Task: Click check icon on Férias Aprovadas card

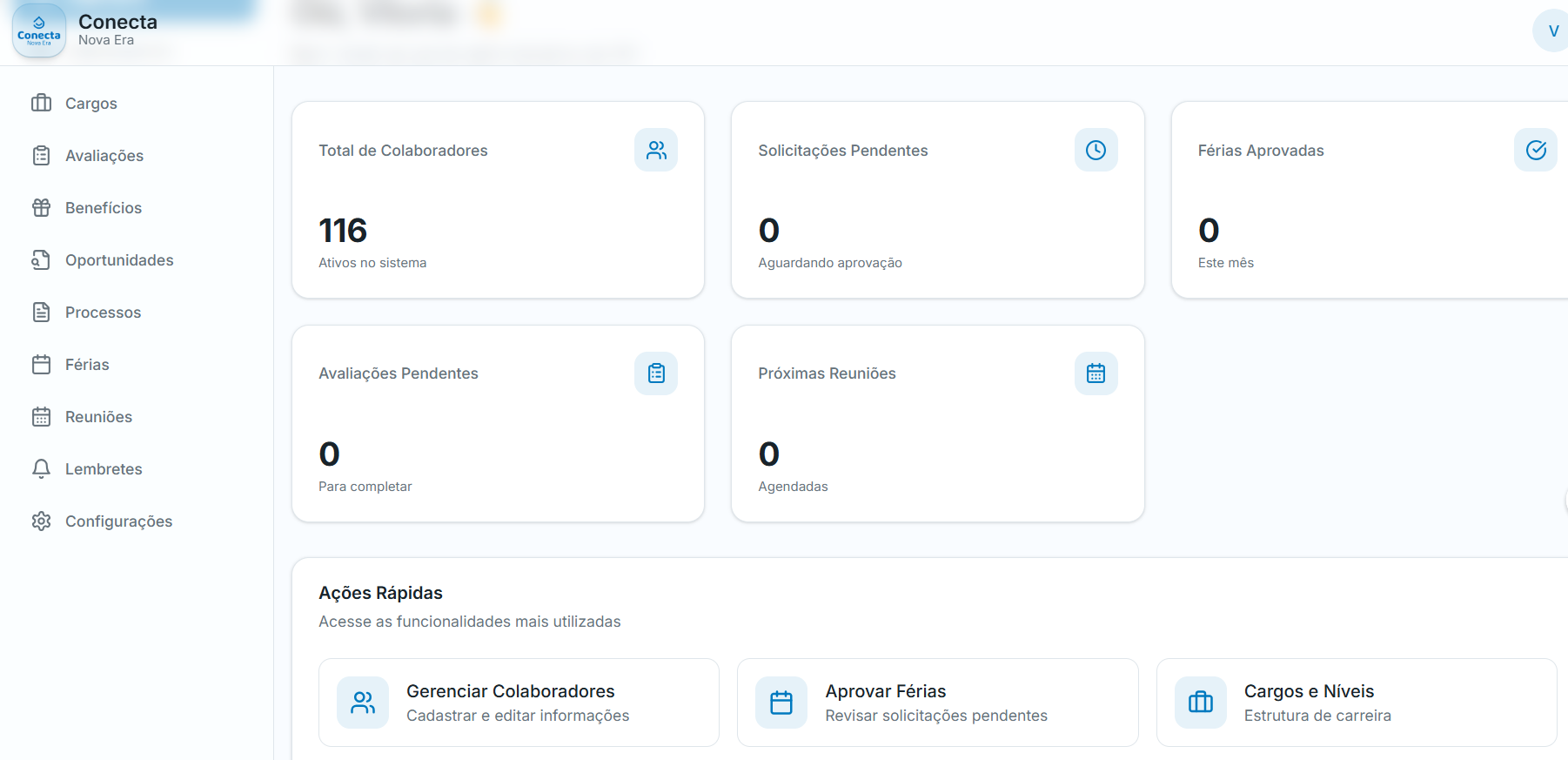Action: click(x=1536, y=150)
